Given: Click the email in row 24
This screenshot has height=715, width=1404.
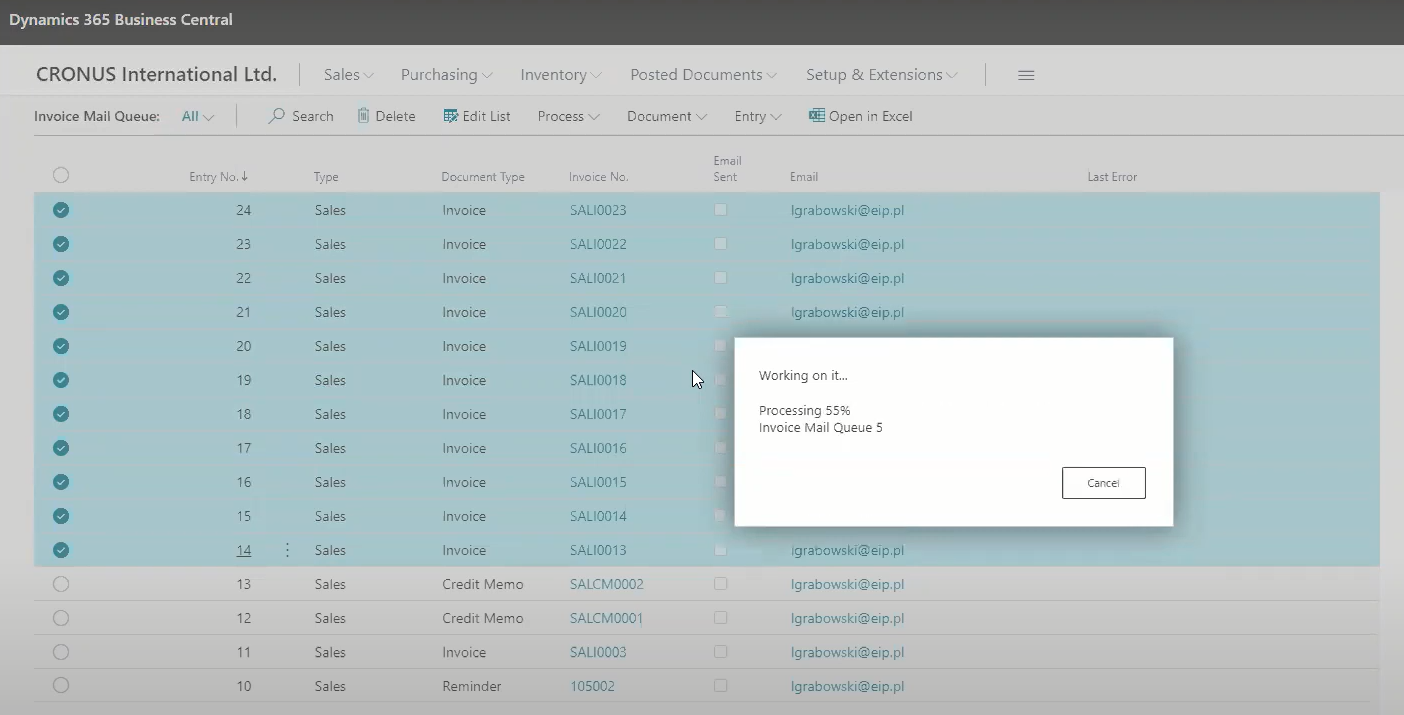Looking at the screenshot, I should [x=847, y=210].
